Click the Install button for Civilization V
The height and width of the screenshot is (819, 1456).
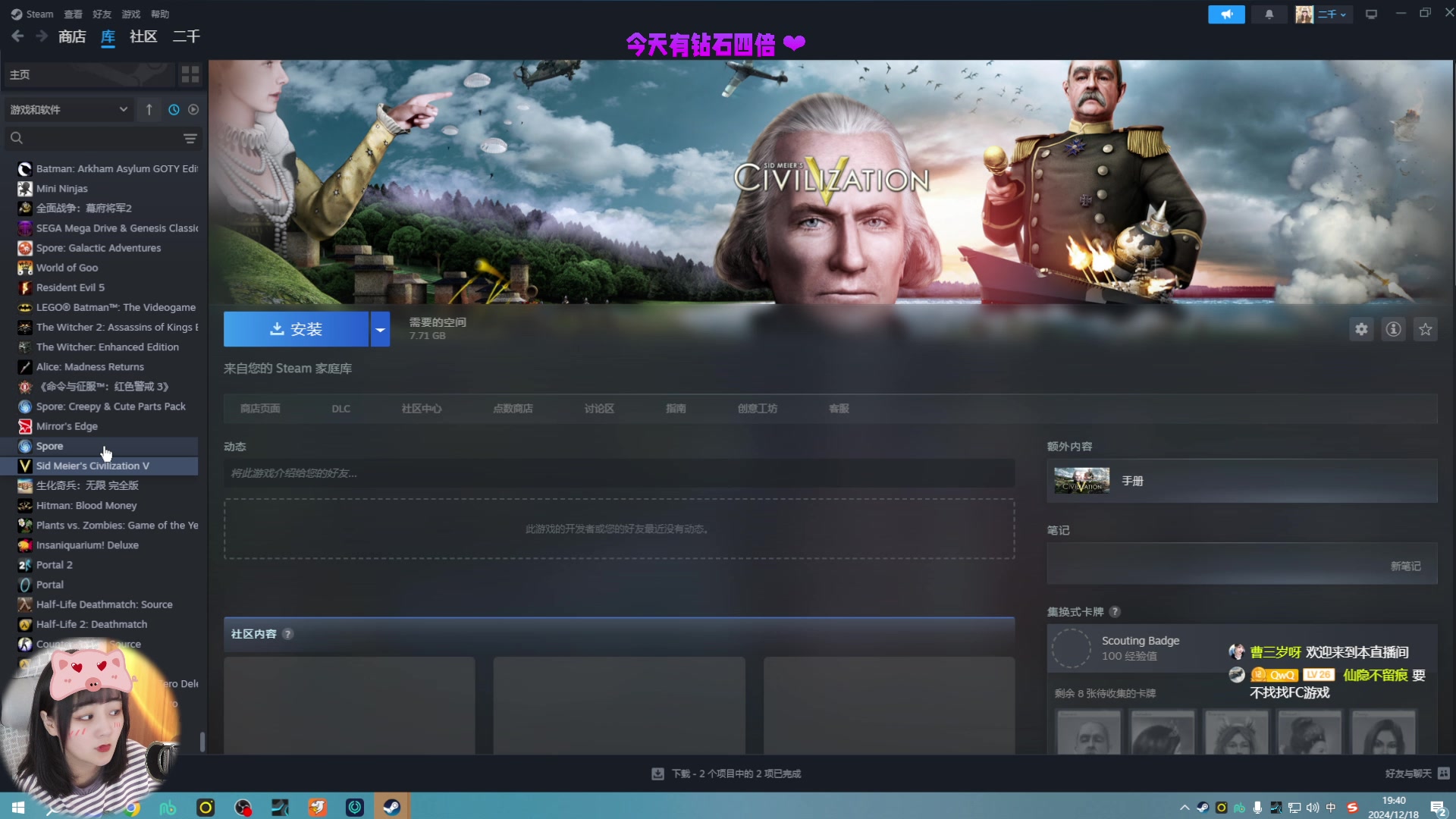pos(297,328)
